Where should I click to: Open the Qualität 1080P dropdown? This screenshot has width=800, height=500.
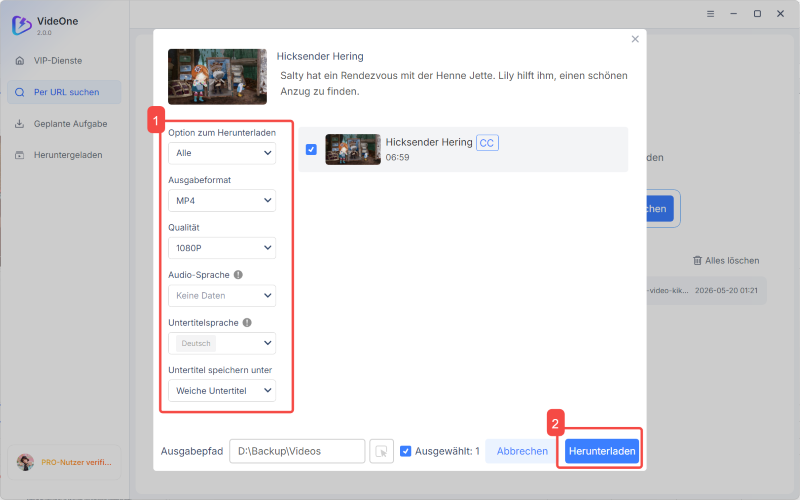point(222,248)
